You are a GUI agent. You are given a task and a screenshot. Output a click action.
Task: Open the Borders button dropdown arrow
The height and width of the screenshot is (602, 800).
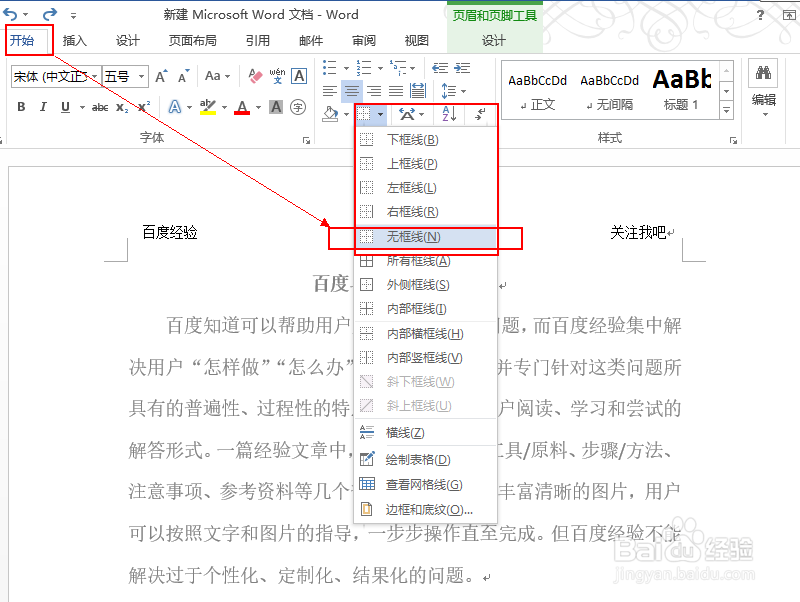tap(381, 115)
